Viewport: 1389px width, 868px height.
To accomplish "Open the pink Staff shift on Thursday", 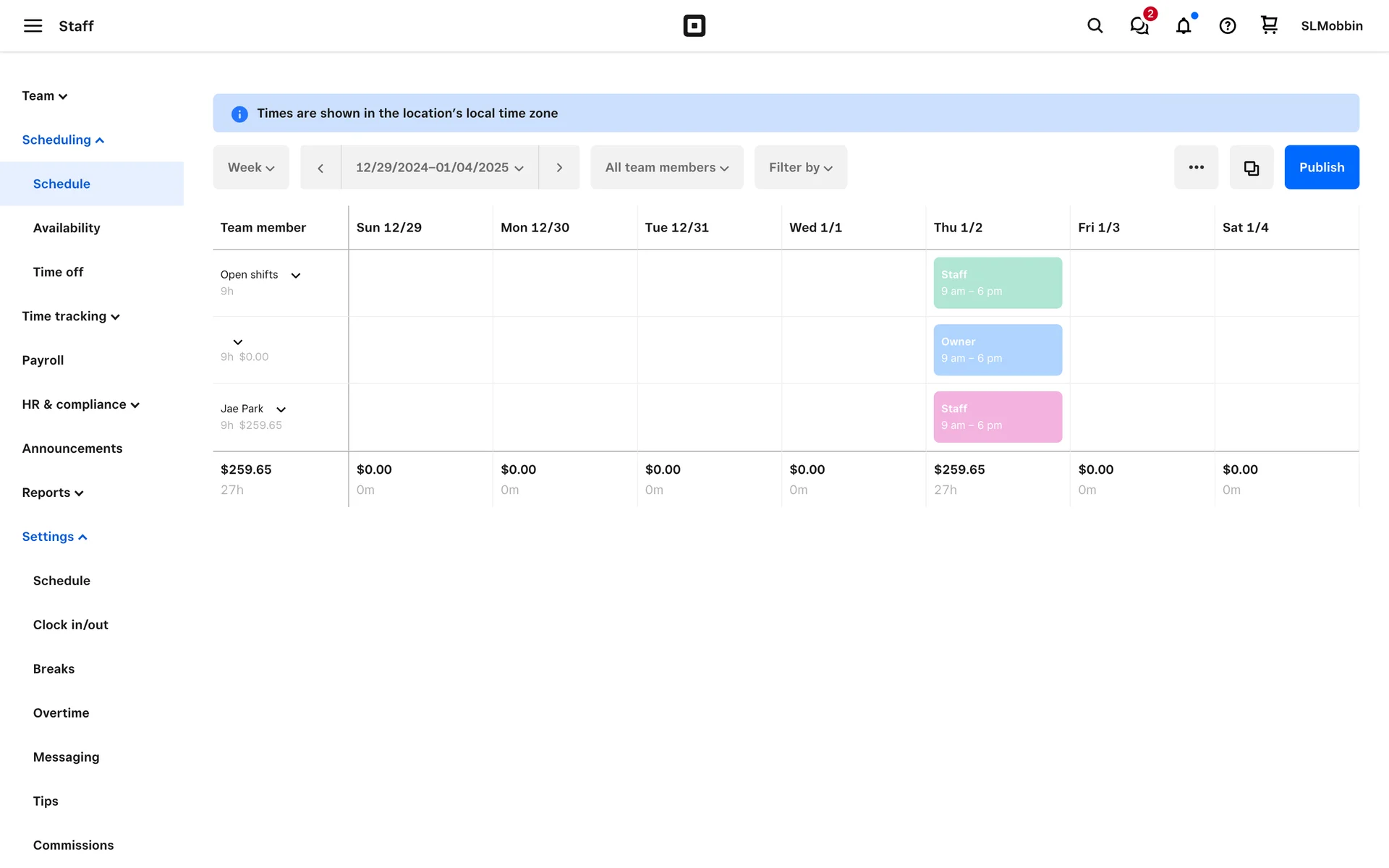I will click(x=997, y=417).
